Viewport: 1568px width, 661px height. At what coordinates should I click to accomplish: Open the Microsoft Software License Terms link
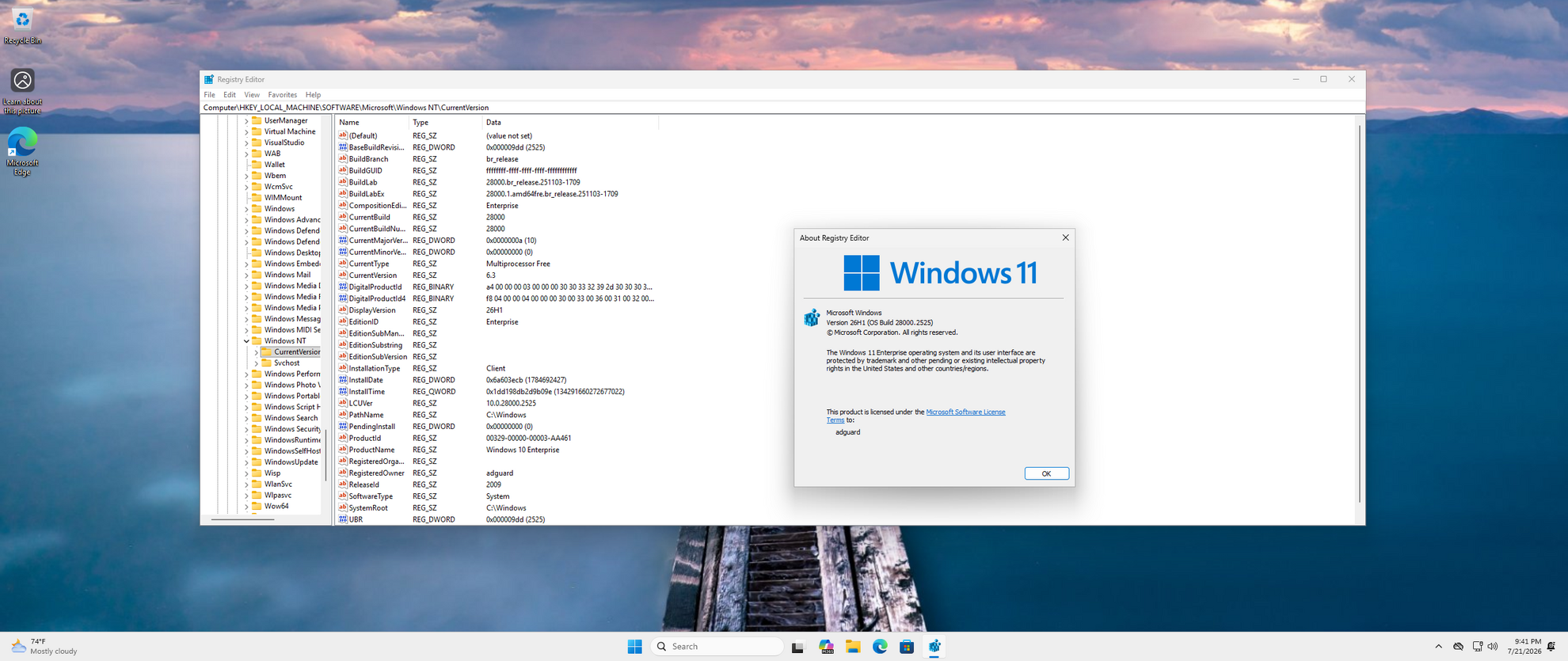pyautogui.click(x=916, y=416)
